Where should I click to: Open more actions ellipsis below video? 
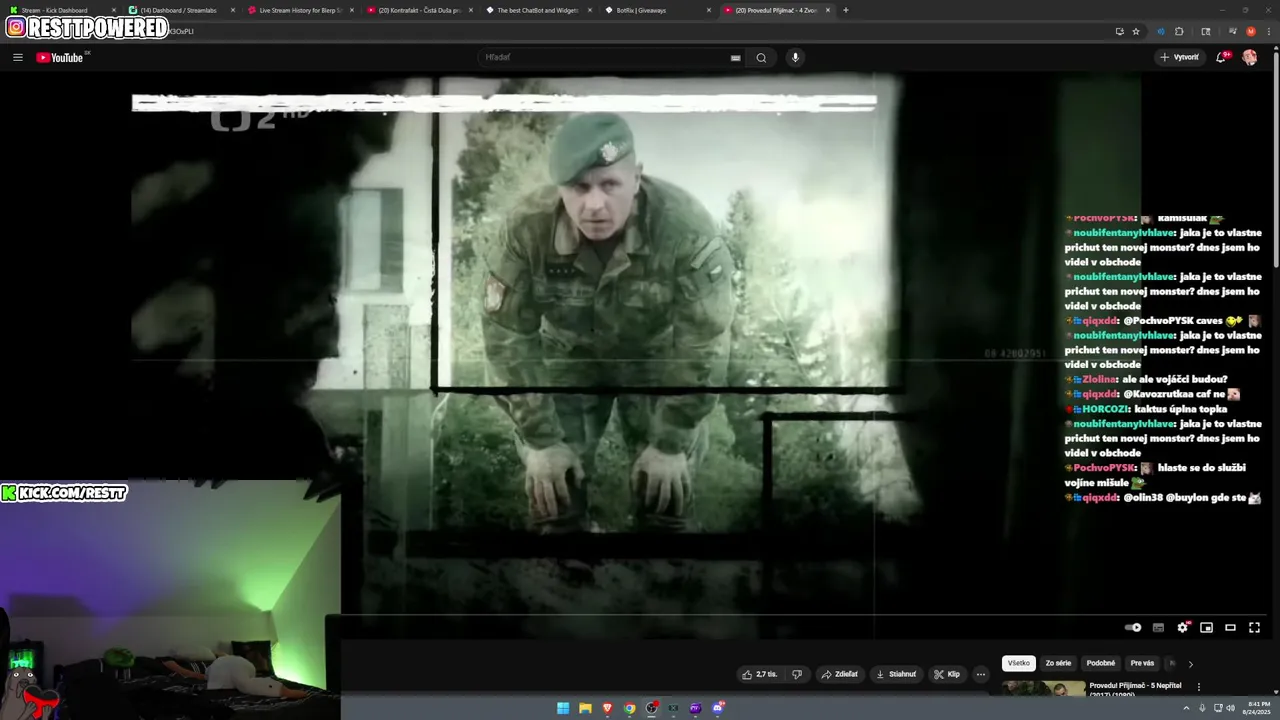point(981,674)
